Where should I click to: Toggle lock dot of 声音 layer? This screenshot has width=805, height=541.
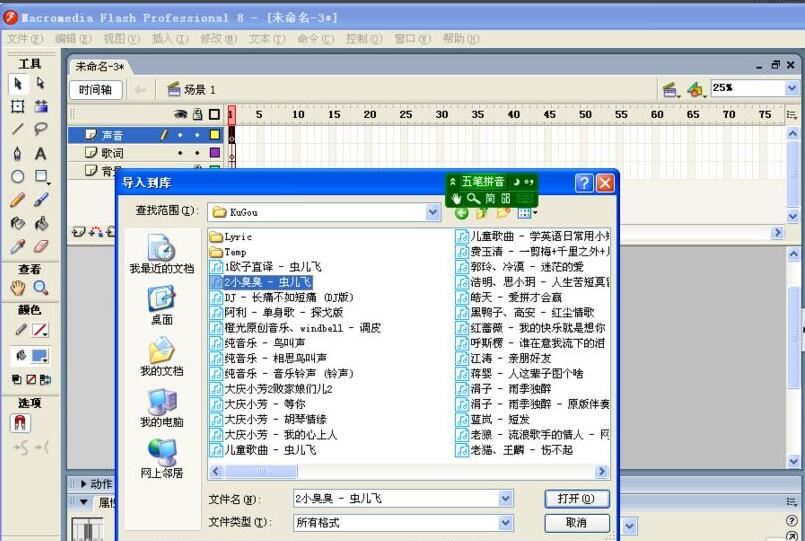[x=198, y=135]
